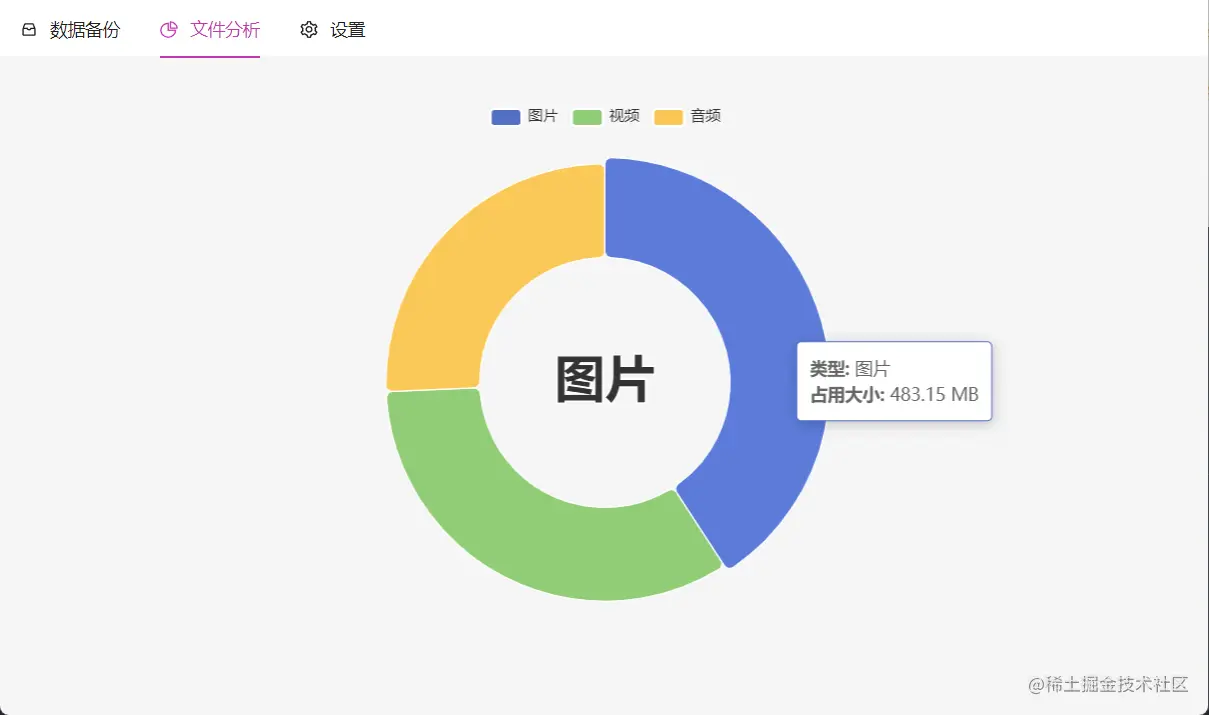Screen dimensions: 1209x715
Task: Click the 设置 gear icon
Action: [309, 30]
